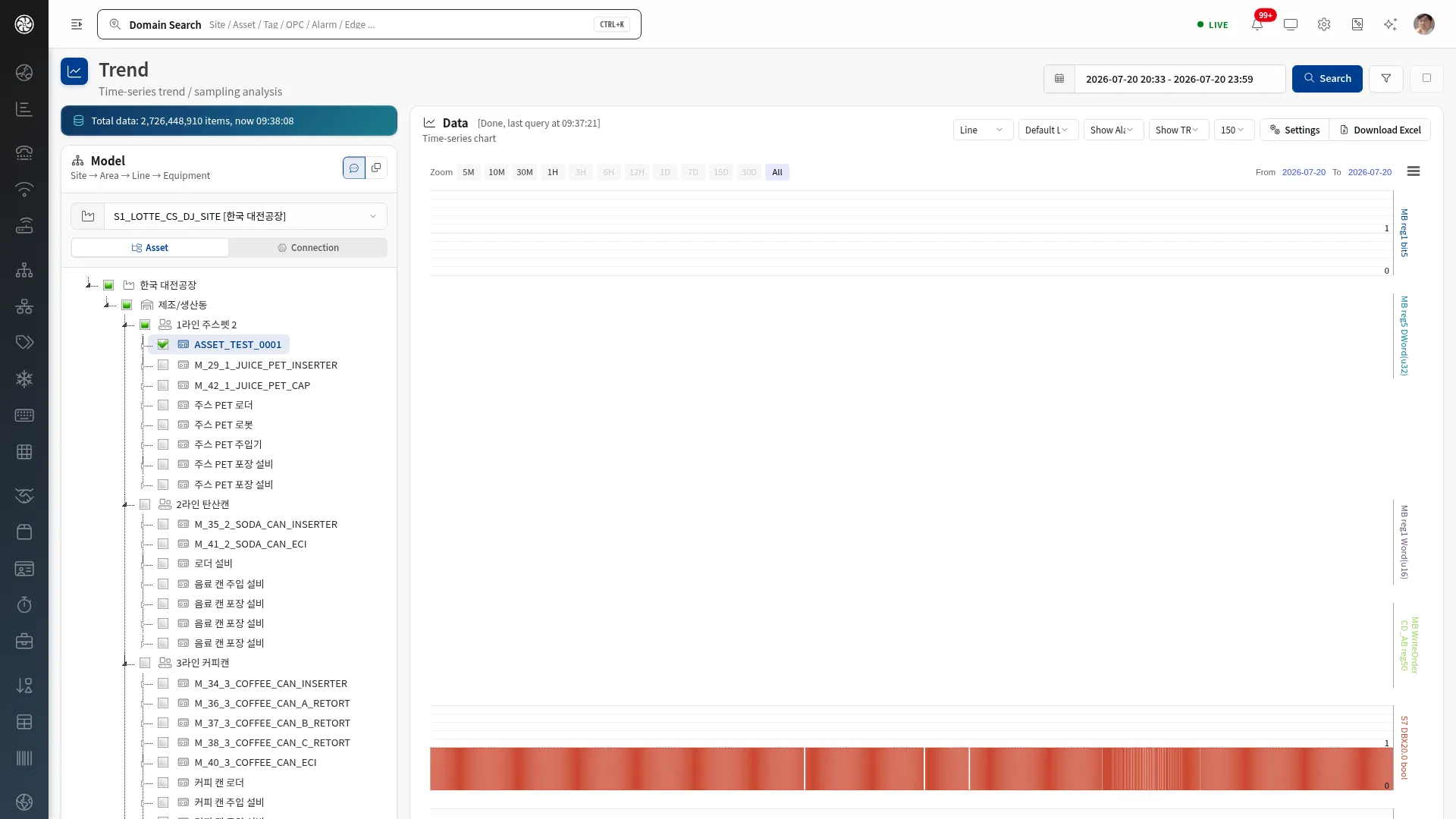Select the 5M zoom range
Viewport: 1456px width, 819px height.
tap(469, 172)
